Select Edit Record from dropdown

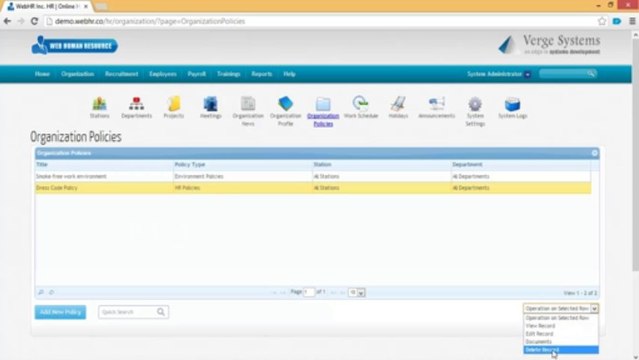(x=561, y=333)
